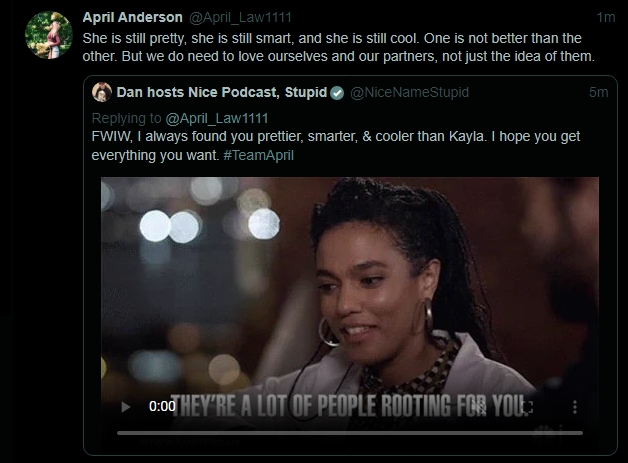
Task: Open the quoted tweet text about Kayla
Action: (336, 146)
